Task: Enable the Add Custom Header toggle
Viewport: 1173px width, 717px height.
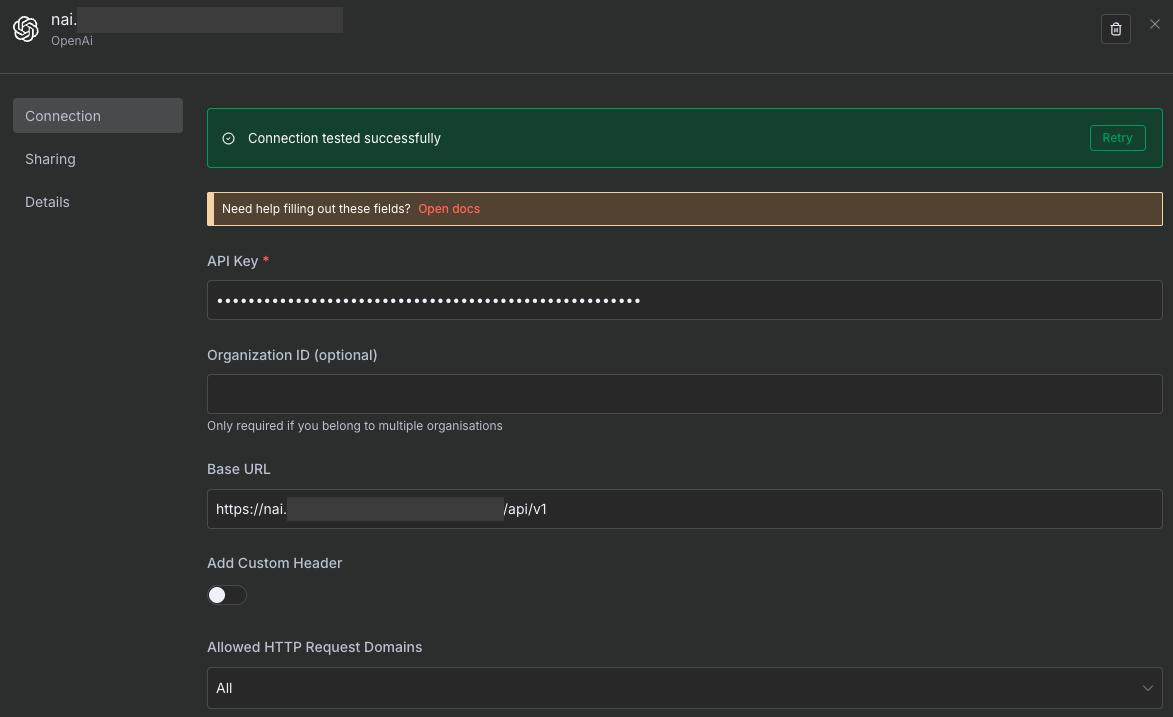Action: (x=227, y=595)
